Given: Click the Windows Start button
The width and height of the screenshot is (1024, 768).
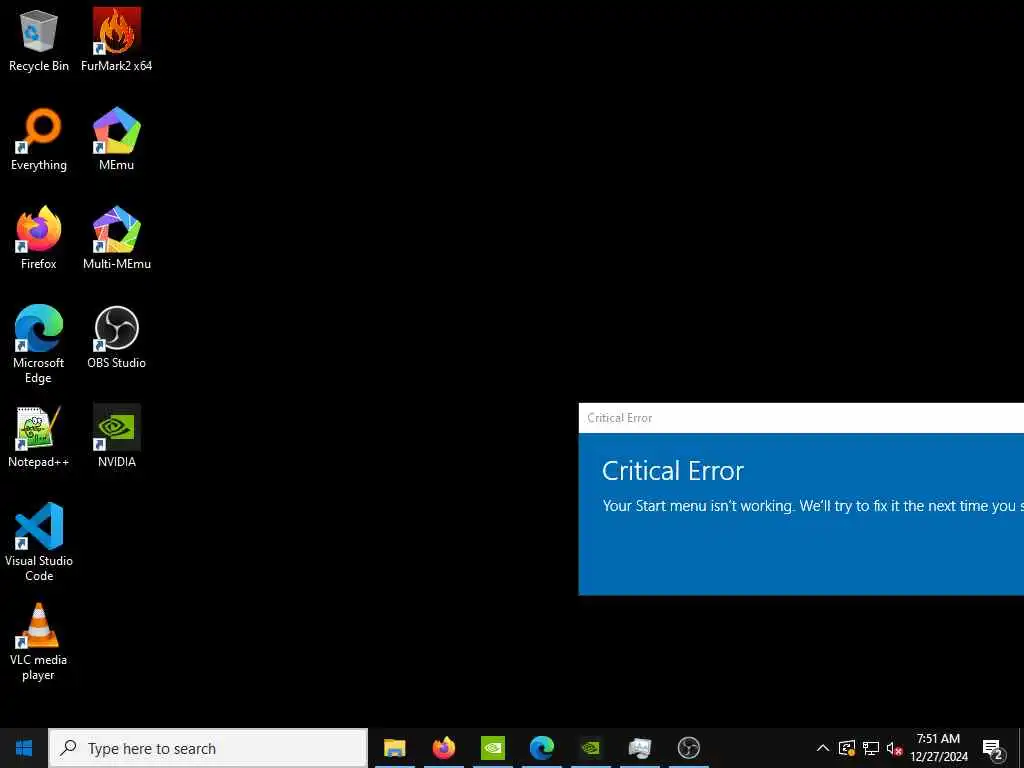Looking at the screenshot, I should tap(24, 748).
